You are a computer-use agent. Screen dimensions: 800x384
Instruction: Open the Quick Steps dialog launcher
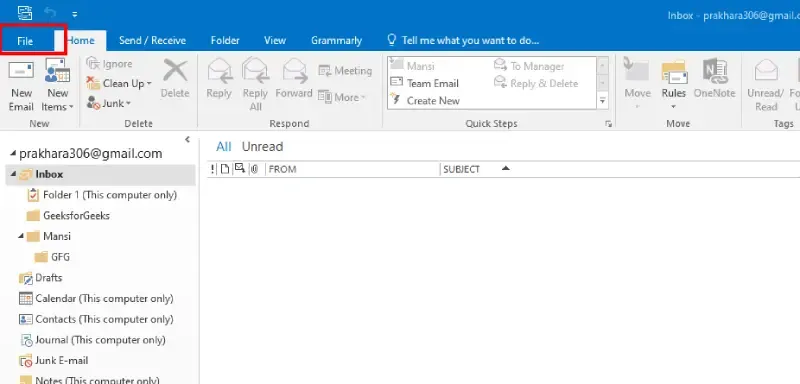click(x=608, y=124)
